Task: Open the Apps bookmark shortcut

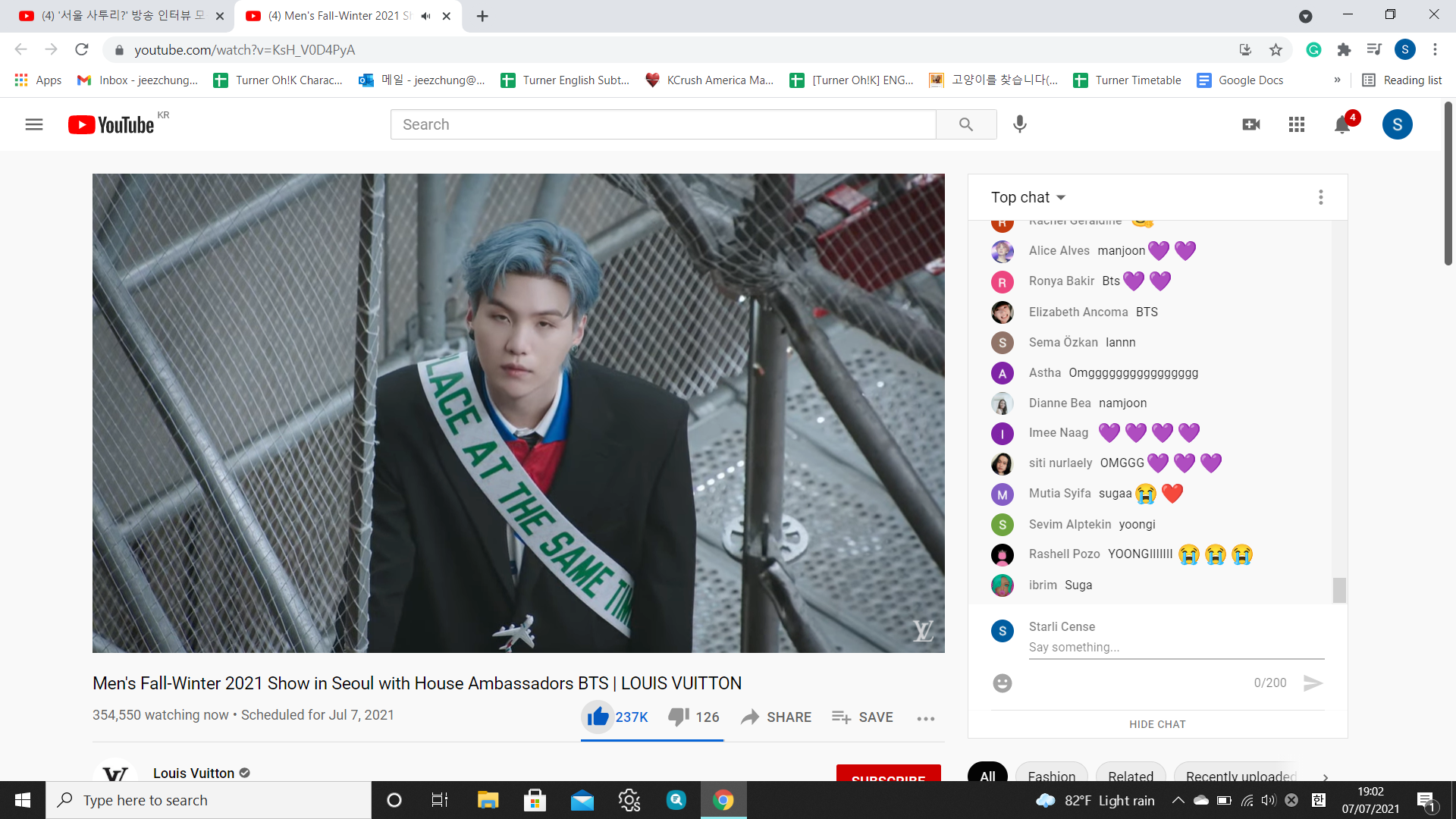Action: 38,80
